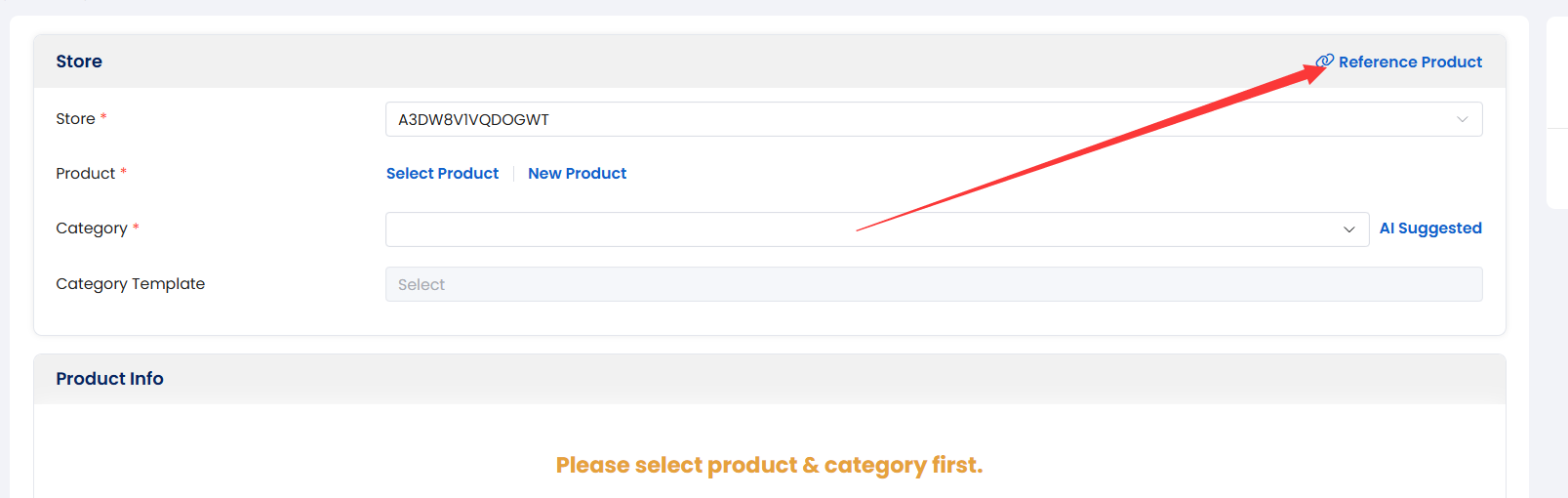Click the red asterisk next to Store label
Screen dimensions: 1568x498
click(103, 117)
